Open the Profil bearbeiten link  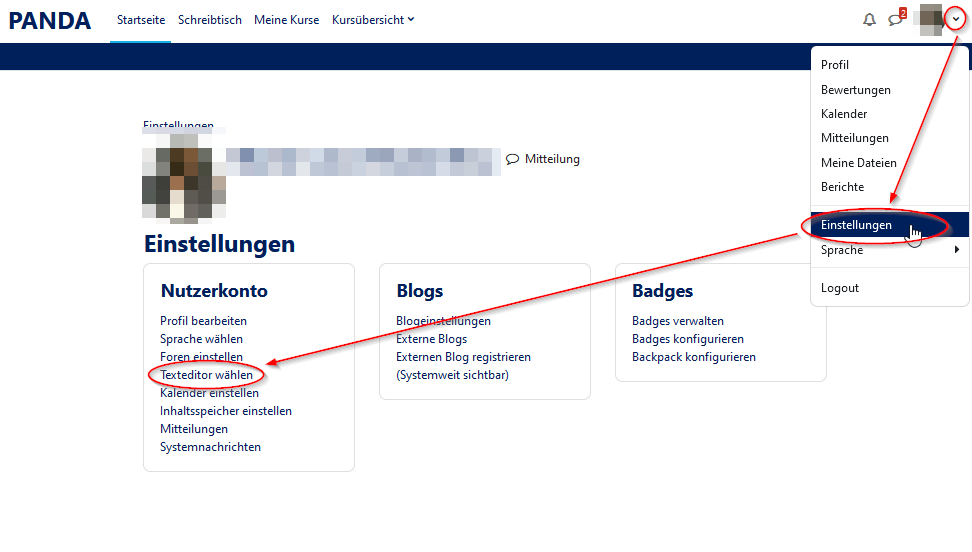coord(203,321)
